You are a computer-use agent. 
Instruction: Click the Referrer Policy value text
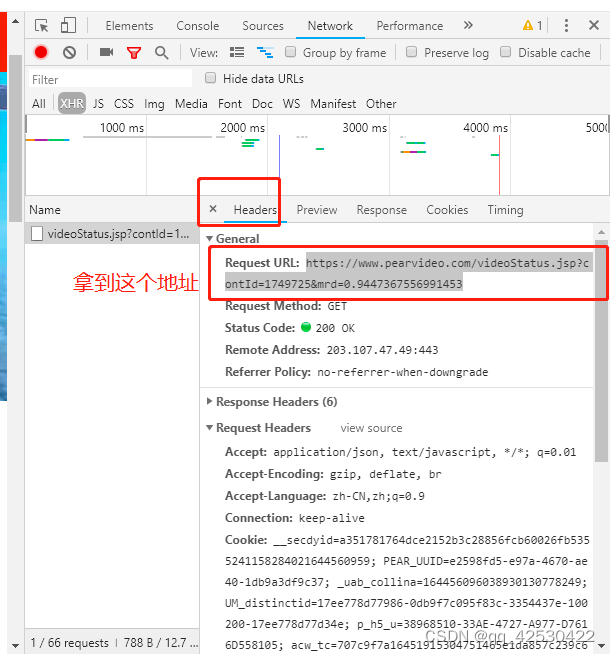pos(402,372)
